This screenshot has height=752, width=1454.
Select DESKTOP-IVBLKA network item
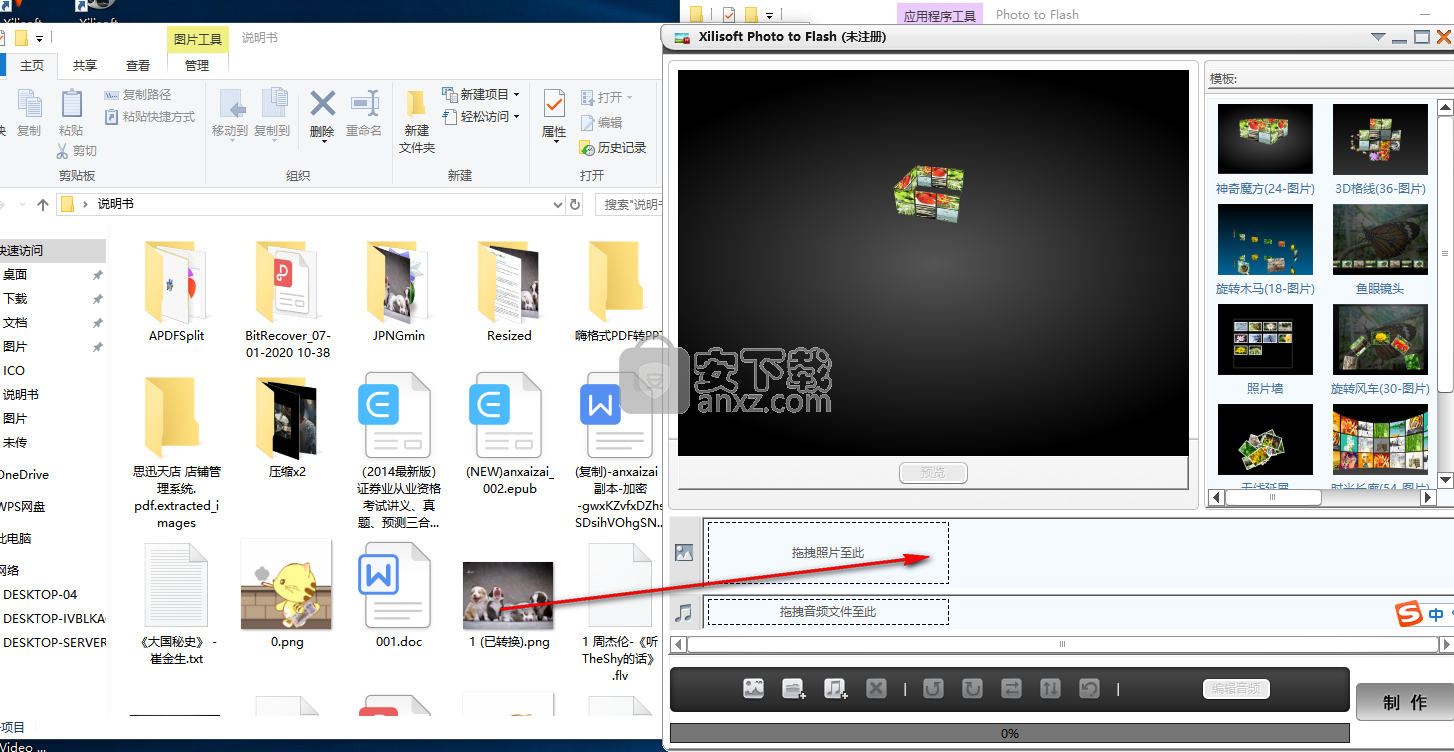point(53,618)
